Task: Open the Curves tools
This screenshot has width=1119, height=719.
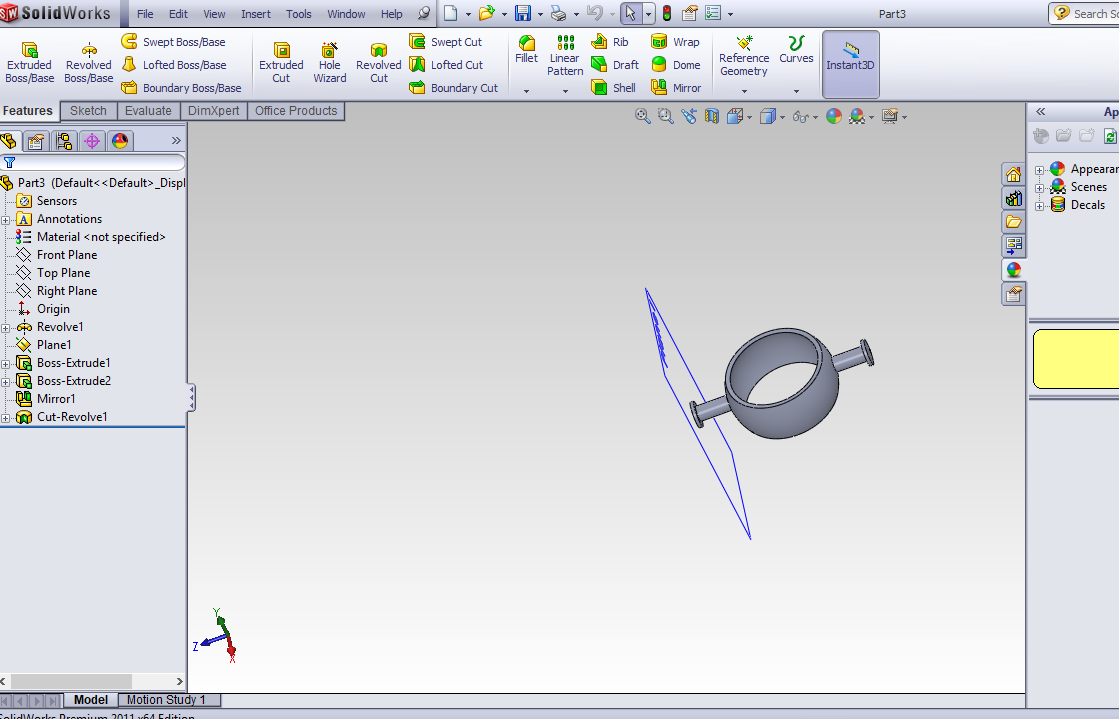Action: coord(796,50)
